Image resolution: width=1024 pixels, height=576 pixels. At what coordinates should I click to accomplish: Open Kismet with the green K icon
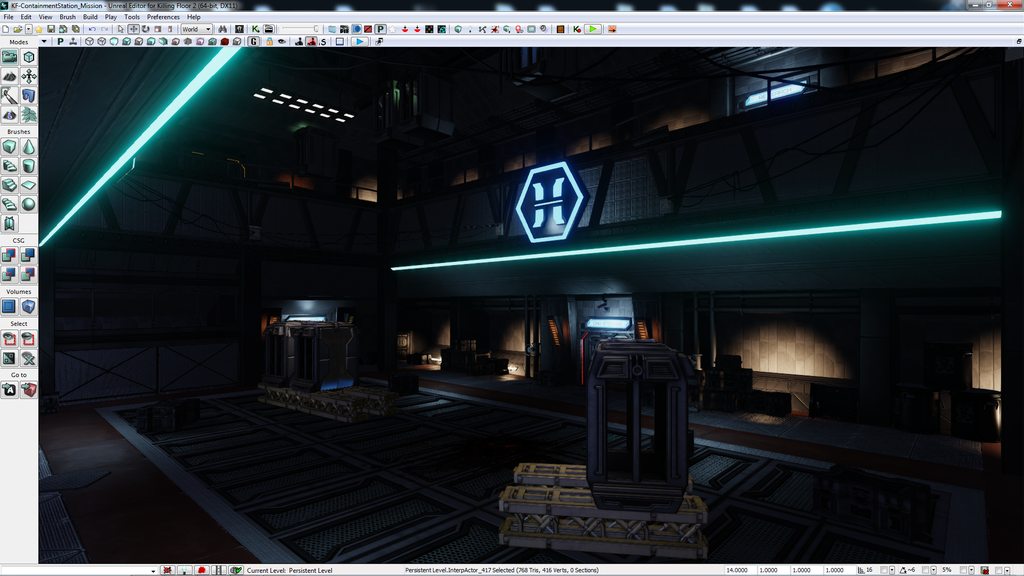click(x=255, y=29)
